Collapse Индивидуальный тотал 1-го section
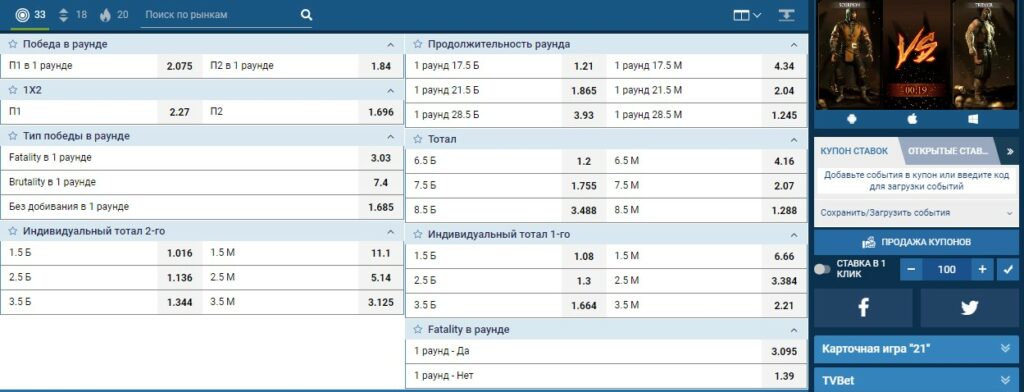The width and height of the screenshot is (1024, 392). tap(794, 234)
